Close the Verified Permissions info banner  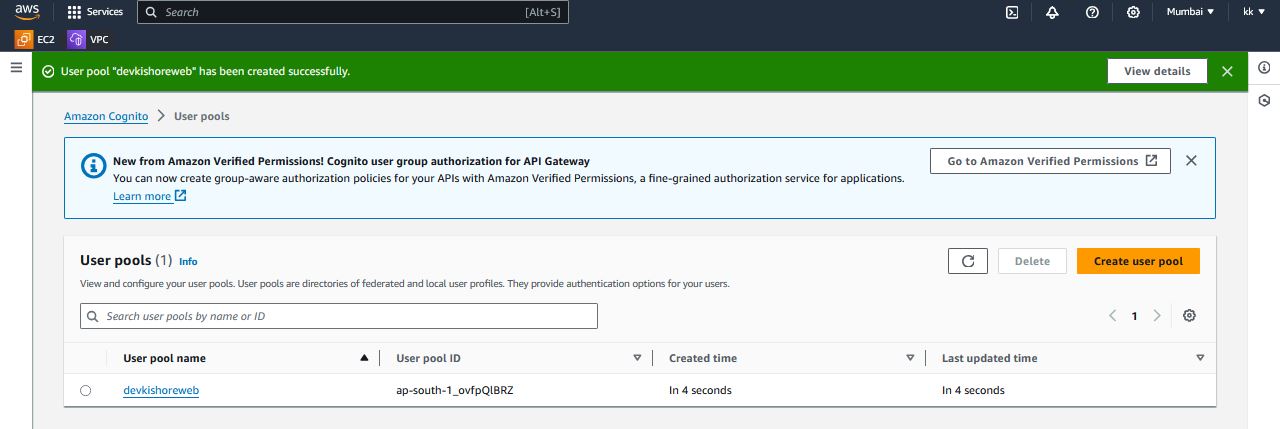pos(1191,160)
